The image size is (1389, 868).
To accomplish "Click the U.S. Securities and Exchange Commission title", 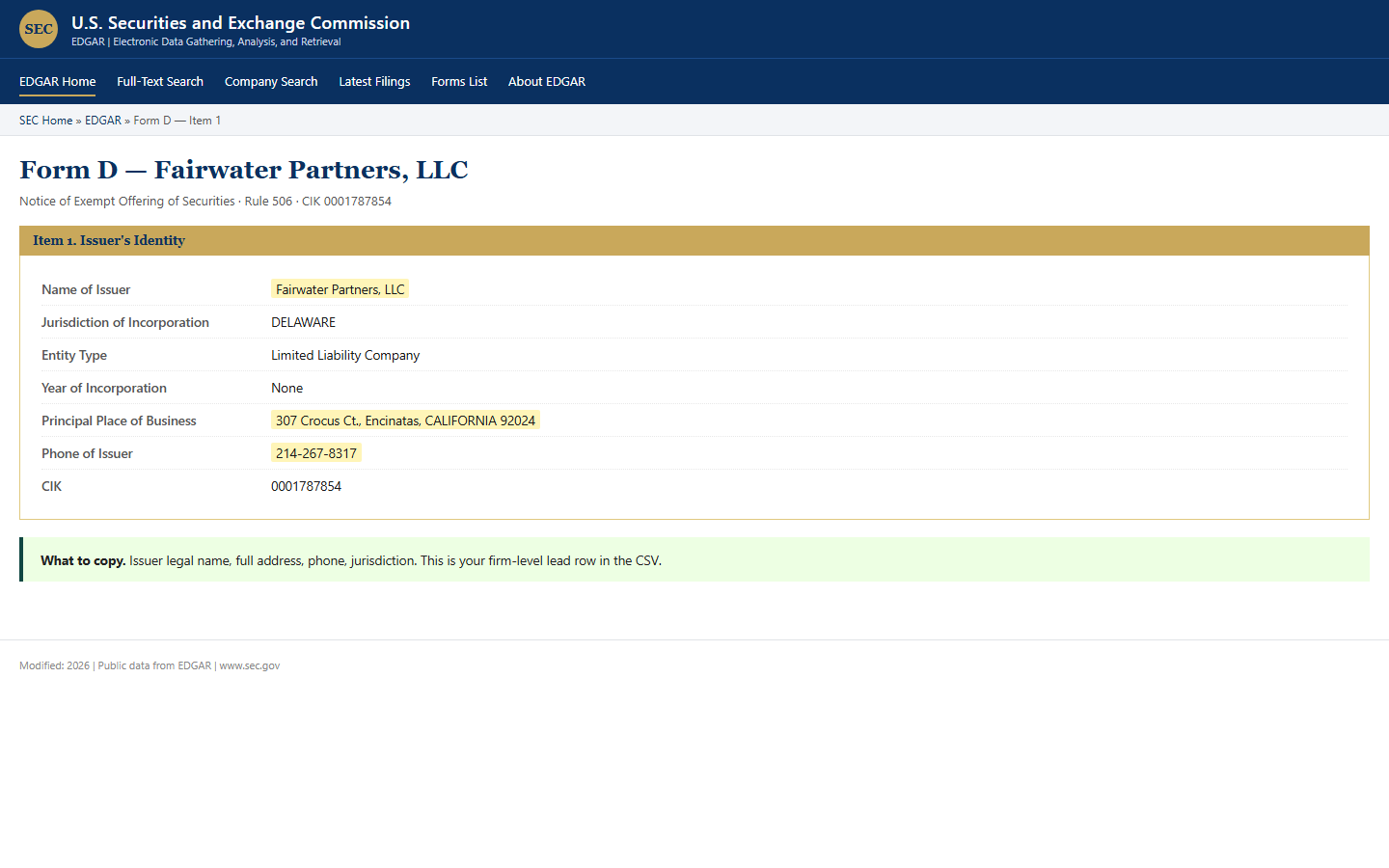I will pos(240,22).
